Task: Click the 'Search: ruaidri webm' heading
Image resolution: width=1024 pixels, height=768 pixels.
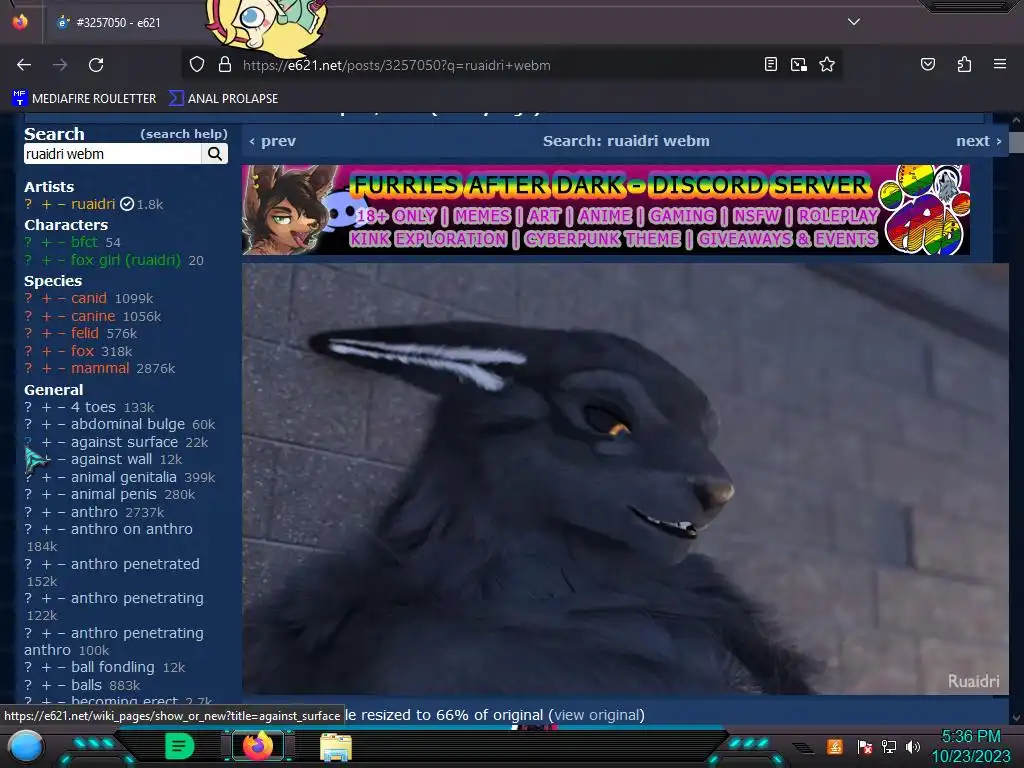Action: click(626, 141)
